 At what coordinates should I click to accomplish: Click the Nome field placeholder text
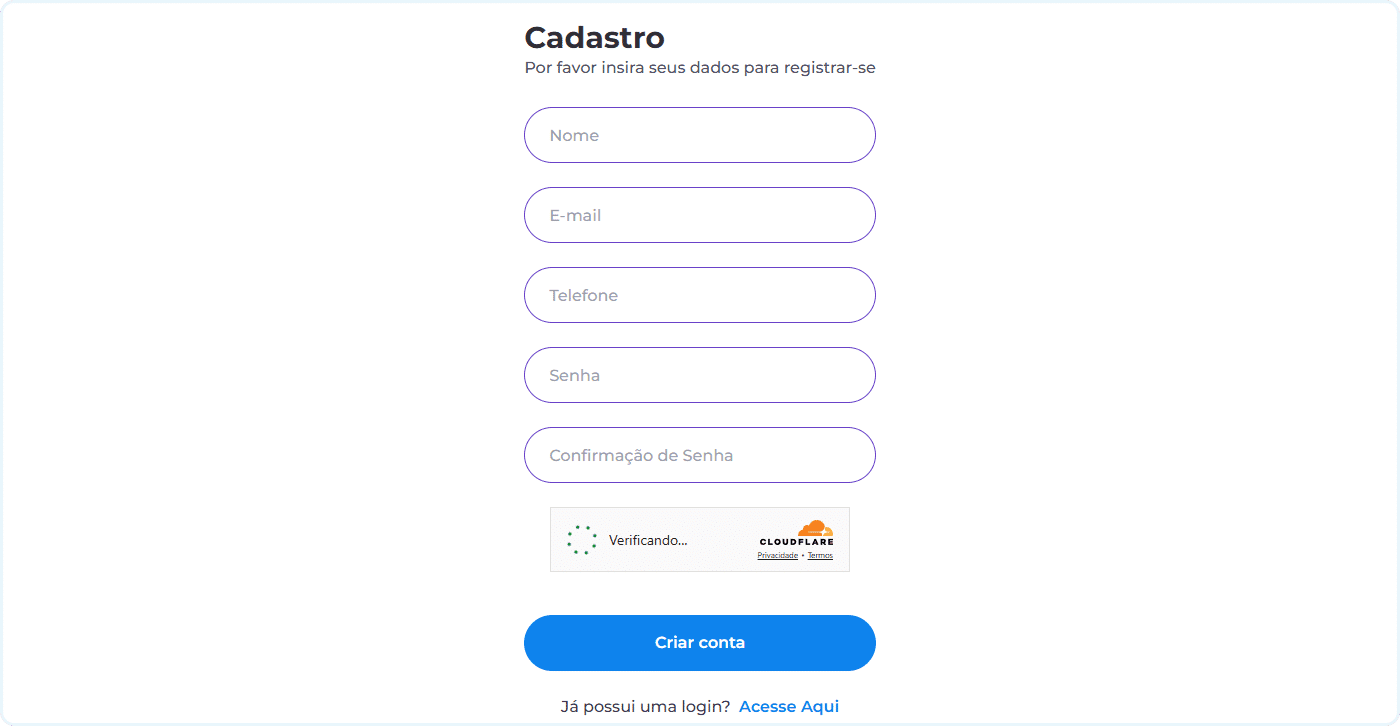tap(573, 135)
